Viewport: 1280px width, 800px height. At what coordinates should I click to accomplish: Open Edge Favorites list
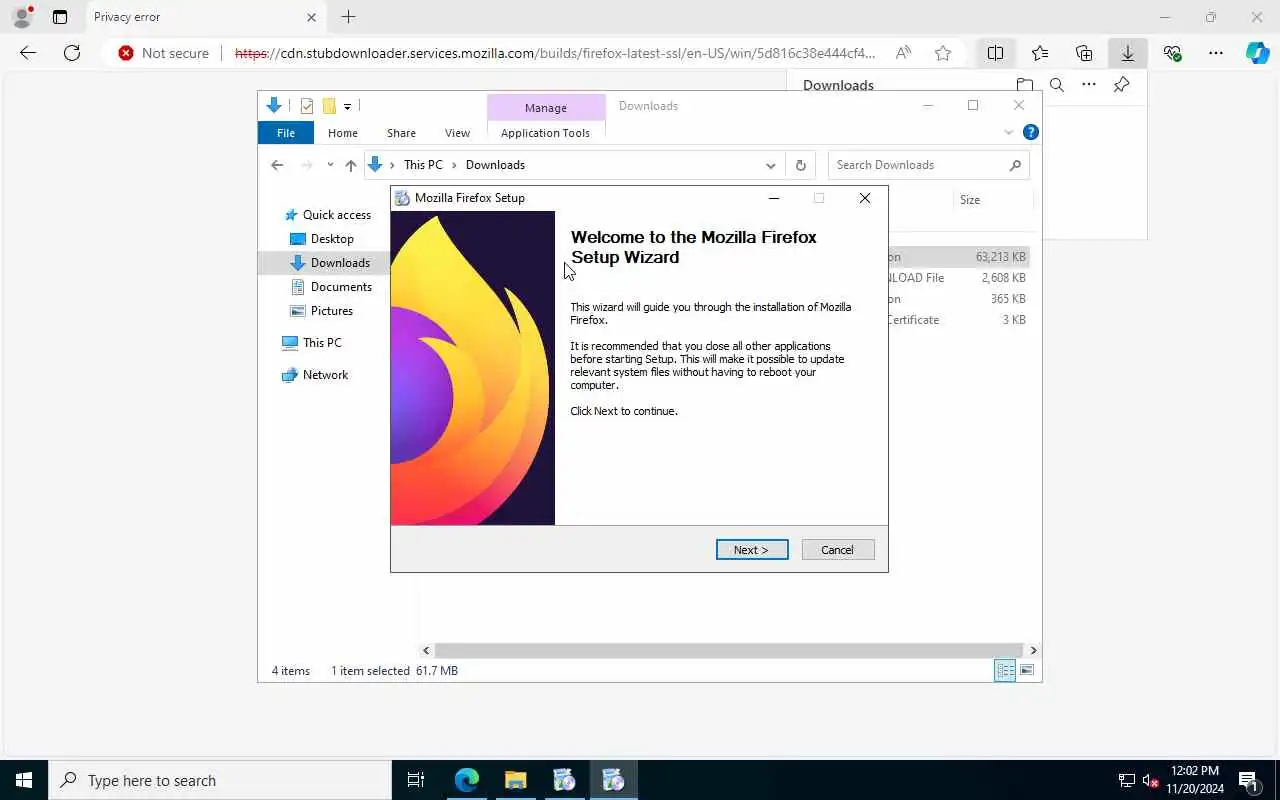[1040, 53]
